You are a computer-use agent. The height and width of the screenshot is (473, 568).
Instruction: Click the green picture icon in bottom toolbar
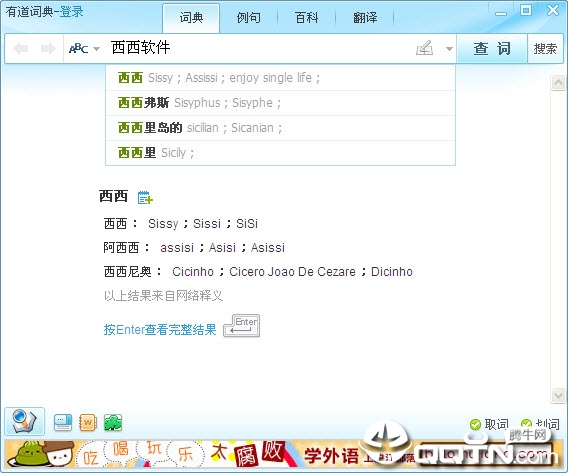pyautogui.click(x=113, y=423)
